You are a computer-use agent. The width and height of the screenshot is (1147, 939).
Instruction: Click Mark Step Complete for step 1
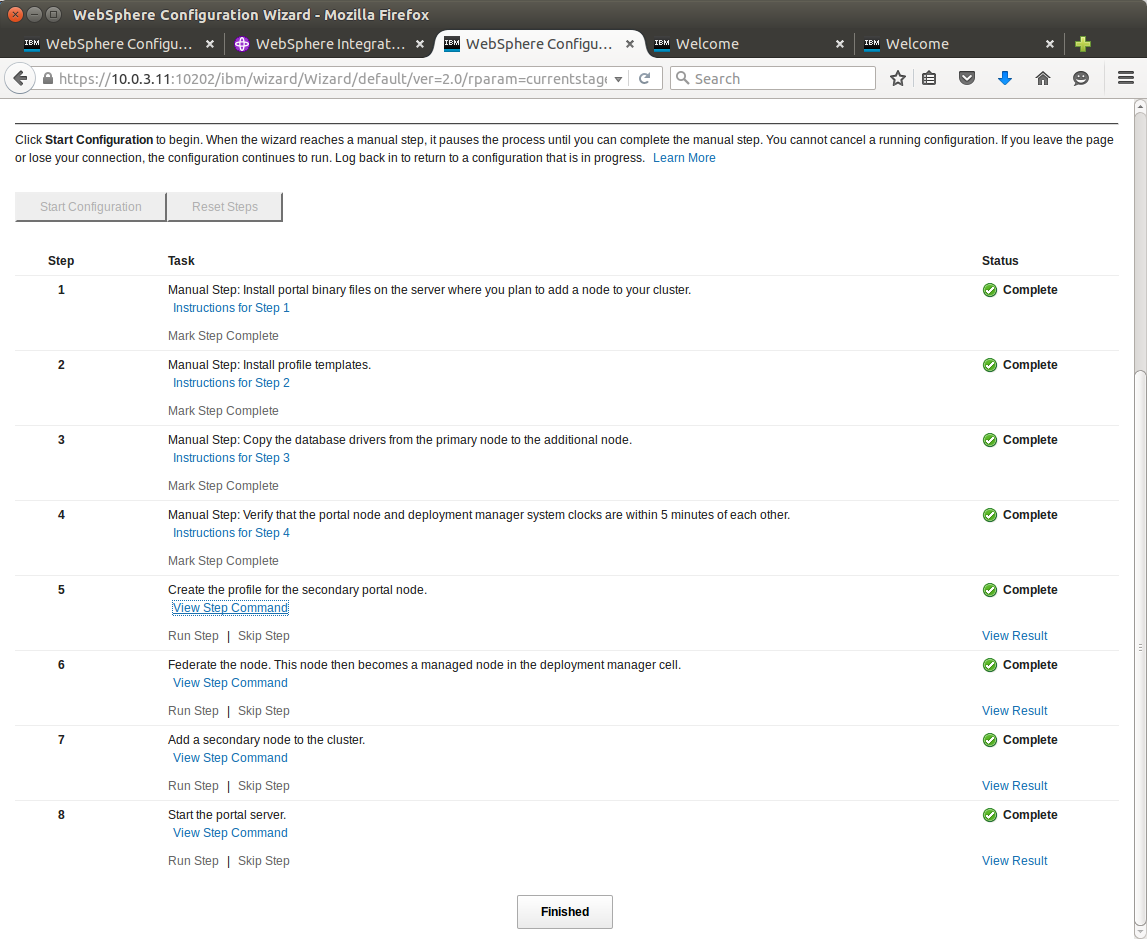223,336
